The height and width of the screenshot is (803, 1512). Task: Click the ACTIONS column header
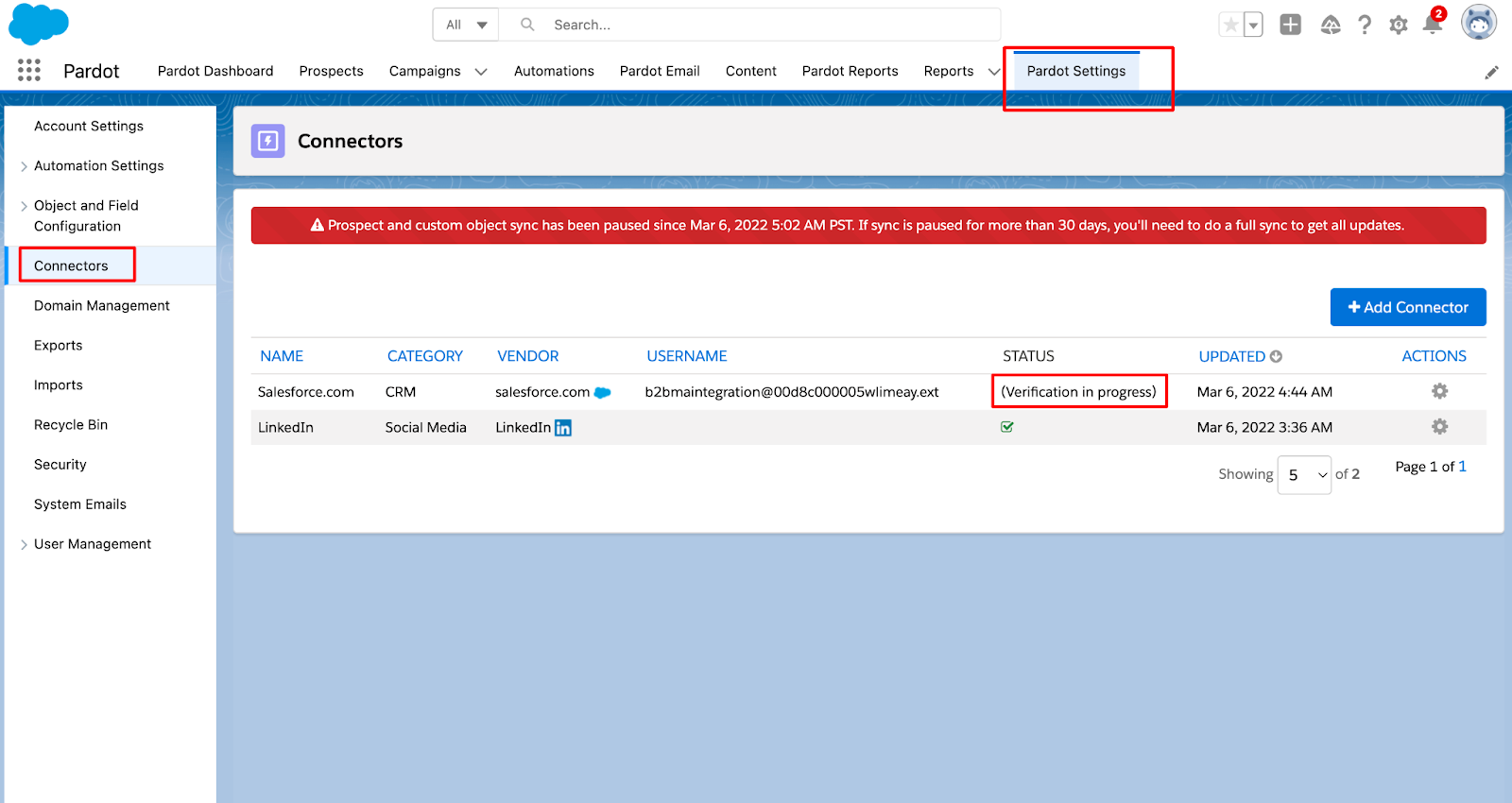[1435, 356]
